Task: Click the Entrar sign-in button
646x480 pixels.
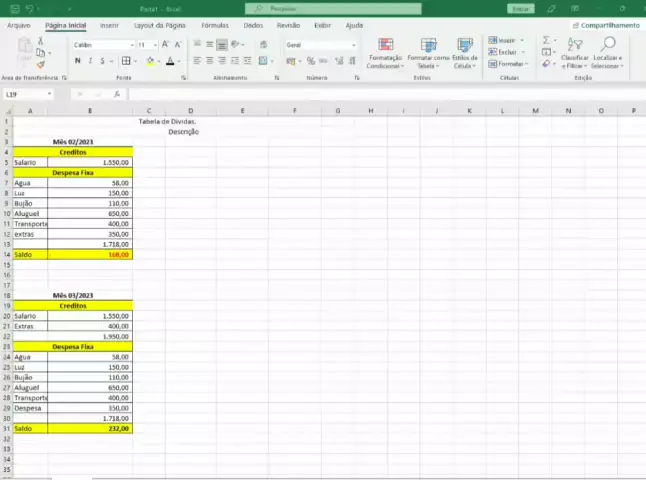Action: (520, 8)
